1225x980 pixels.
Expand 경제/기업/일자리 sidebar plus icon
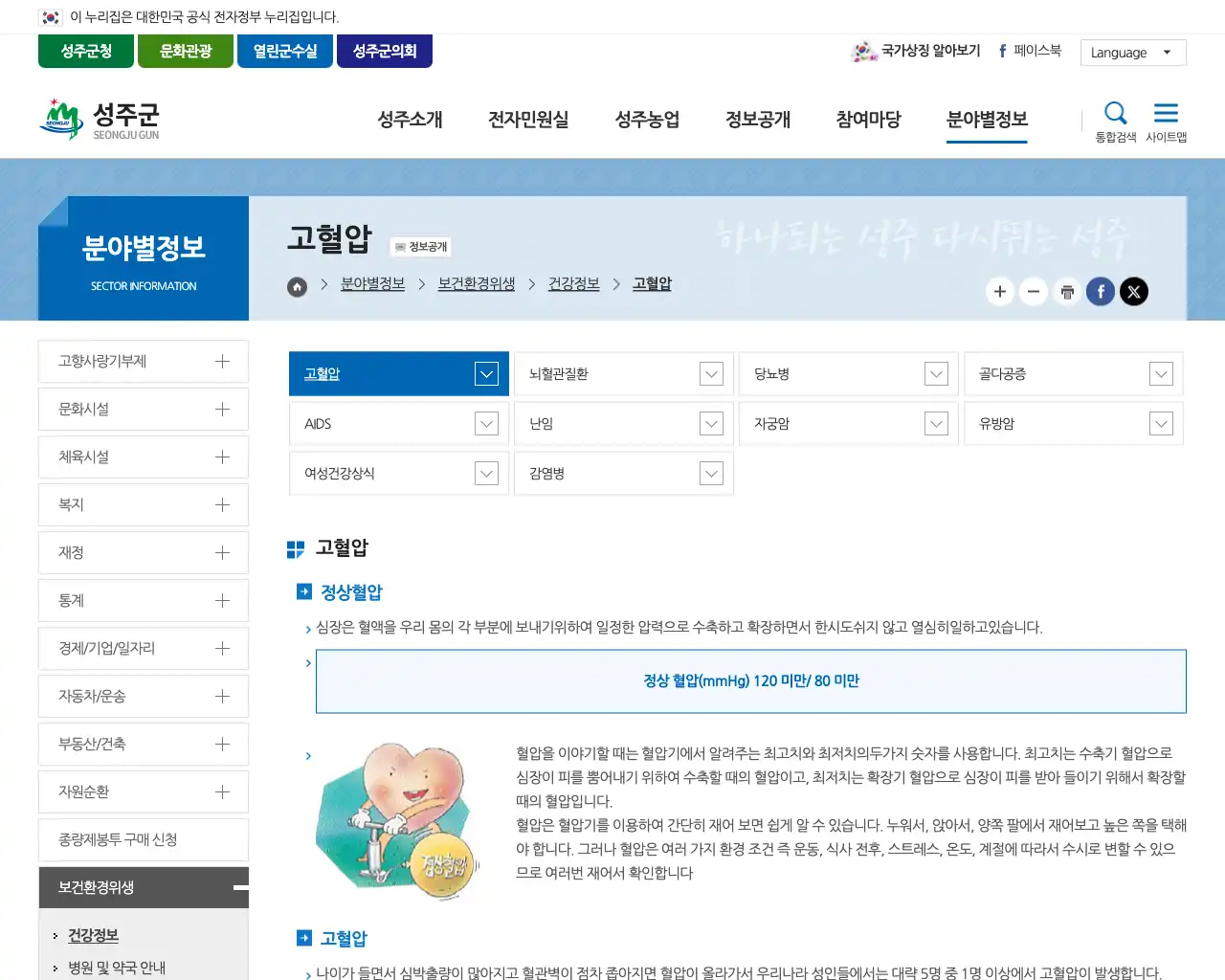(x=222, y=649)
